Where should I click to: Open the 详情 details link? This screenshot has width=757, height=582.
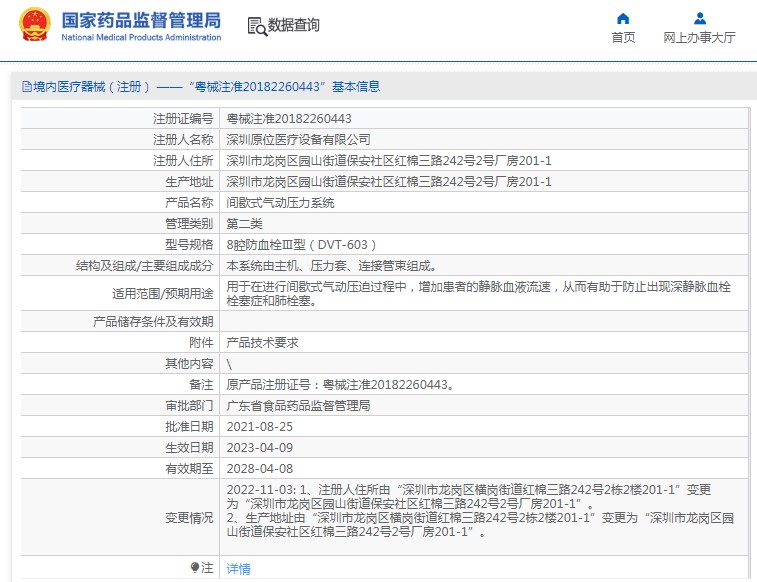pyautogui.click(x=238, y=568)
